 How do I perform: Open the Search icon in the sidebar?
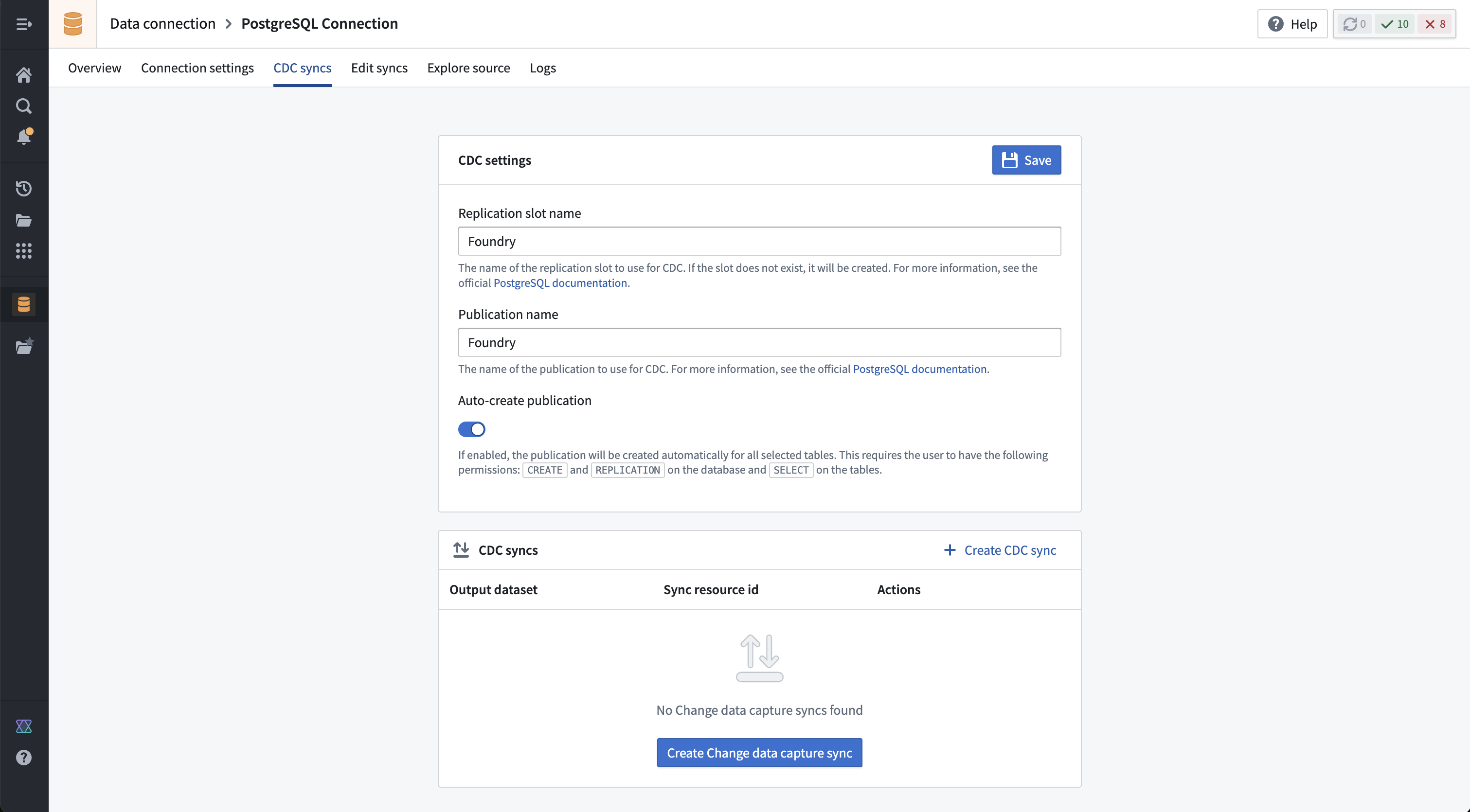point(23,106)
